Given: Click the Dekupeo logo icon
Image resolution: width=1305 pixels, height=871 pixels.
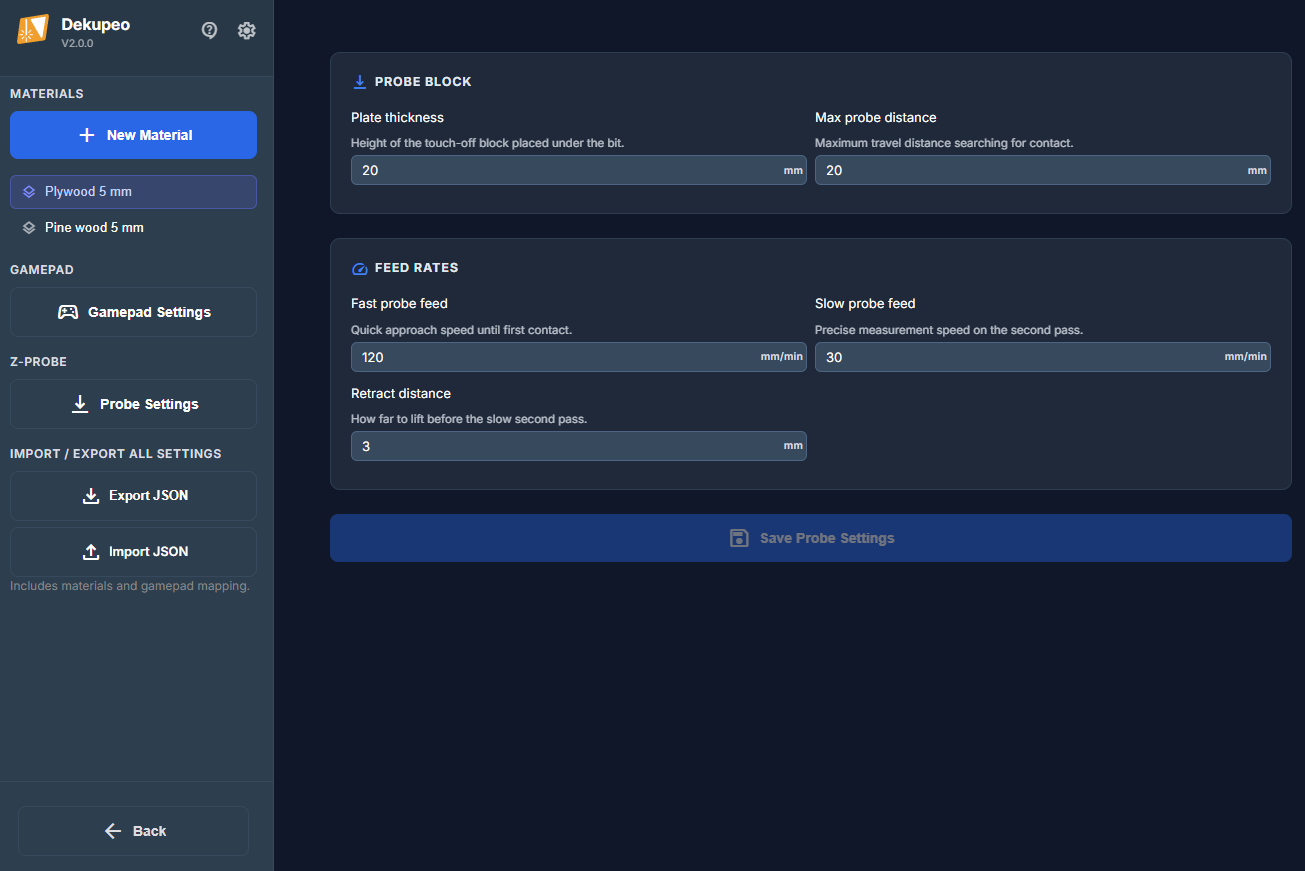Looking at the screenshot, I should click(32, 30).
